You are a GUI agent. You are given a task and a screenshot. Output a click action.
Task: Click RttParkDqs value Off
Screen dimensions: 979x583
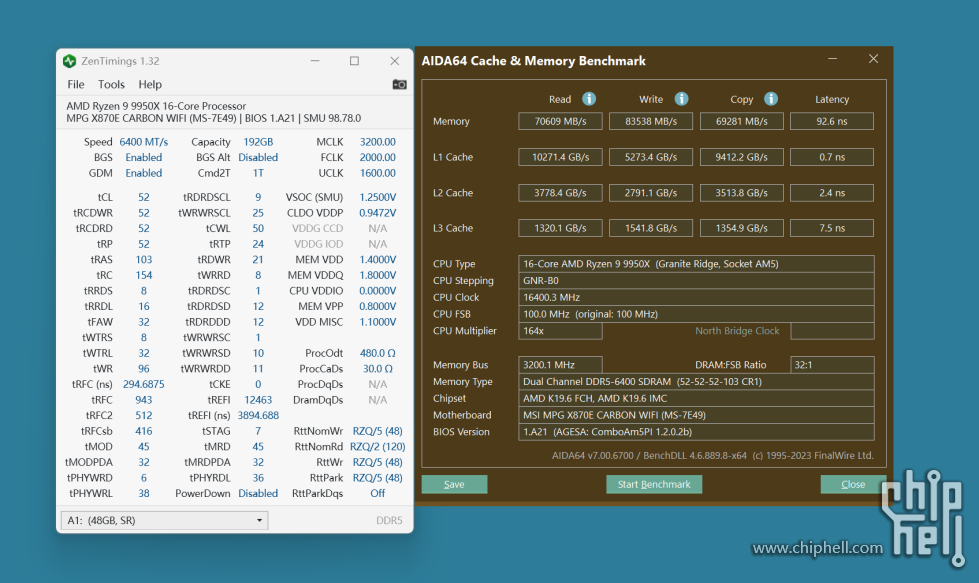pyautogui.click(x=377, y=493)
